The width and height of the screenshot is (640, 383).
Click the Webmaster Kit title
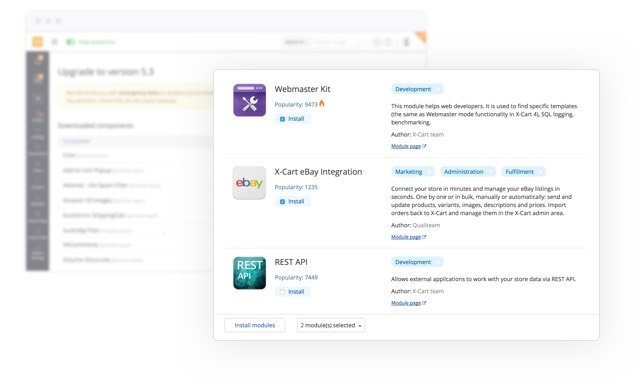[x=302, y=89]
